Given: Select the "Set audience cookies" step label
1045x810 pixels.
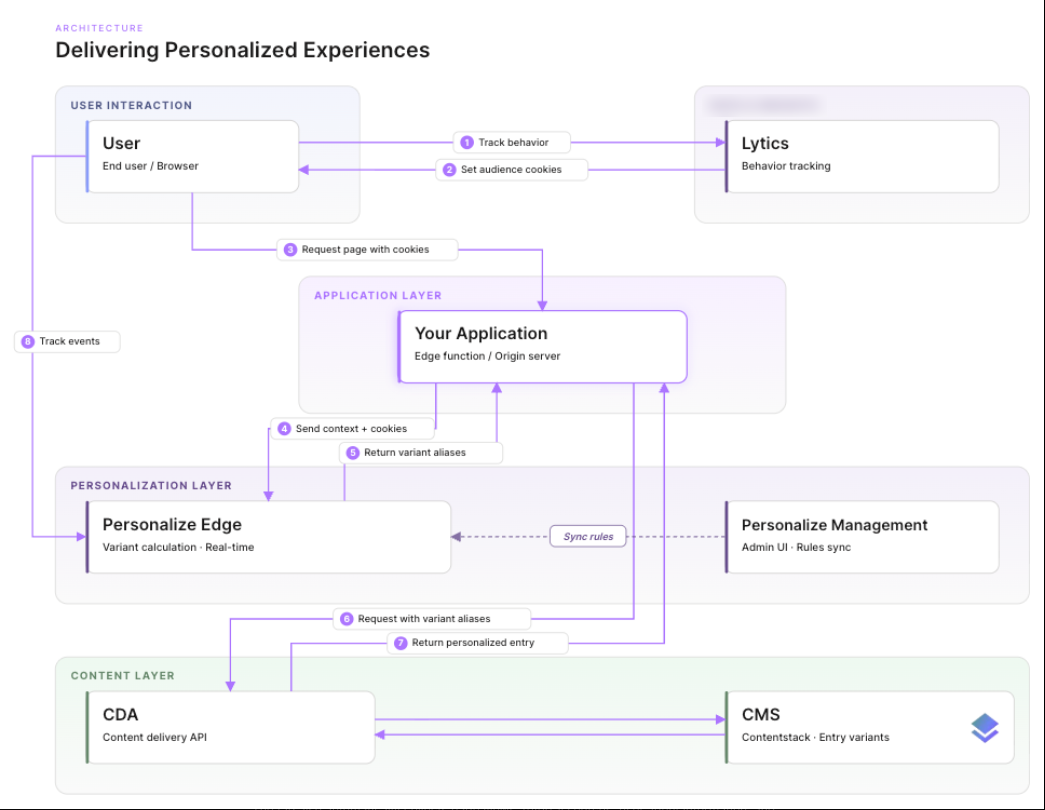Looking at the screenshot, I should [511, 169].
